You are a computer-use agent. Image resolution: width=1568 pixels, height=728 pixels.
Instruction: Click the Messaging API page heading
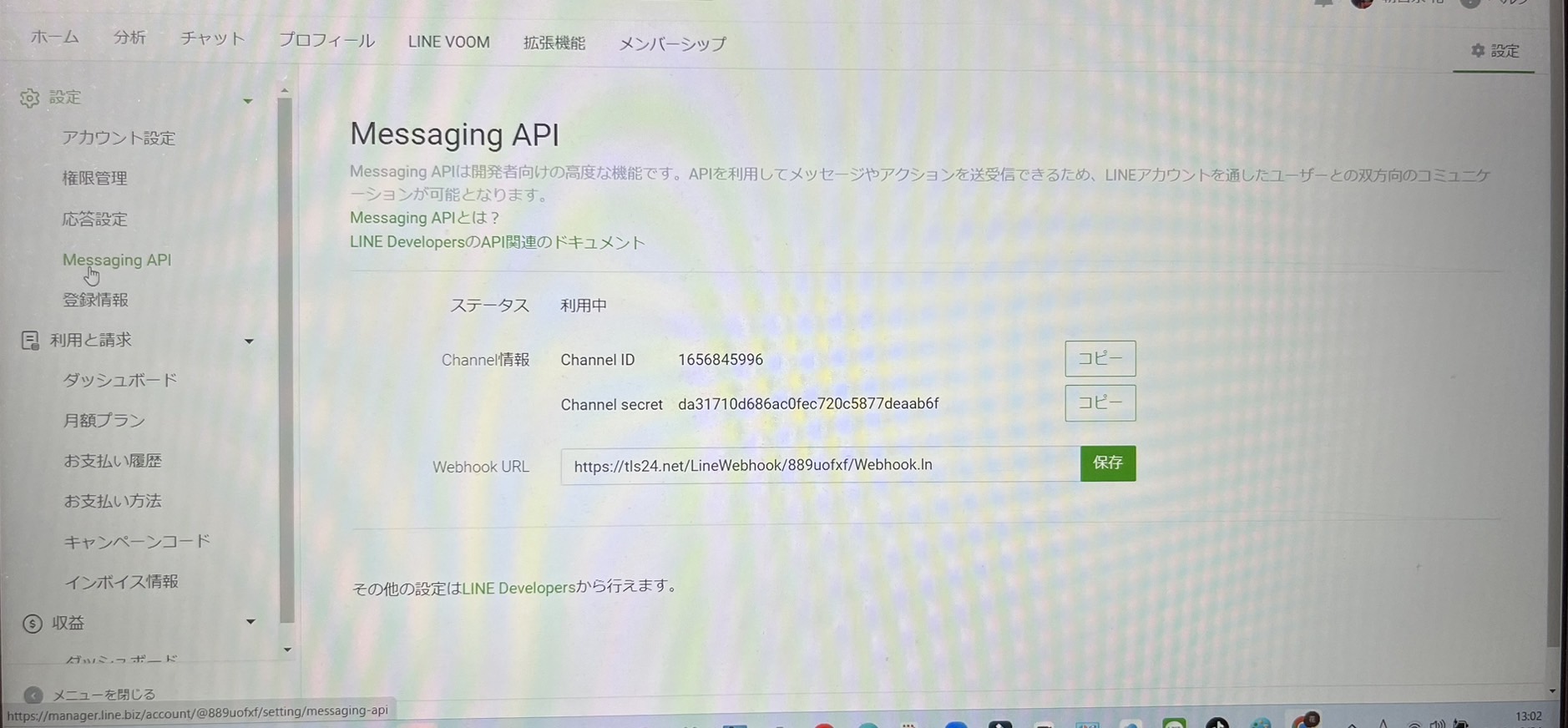454,134
